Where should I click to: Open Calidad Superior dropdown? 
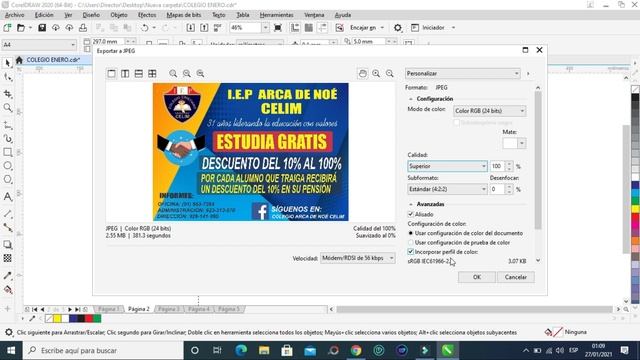pos(447,166)
